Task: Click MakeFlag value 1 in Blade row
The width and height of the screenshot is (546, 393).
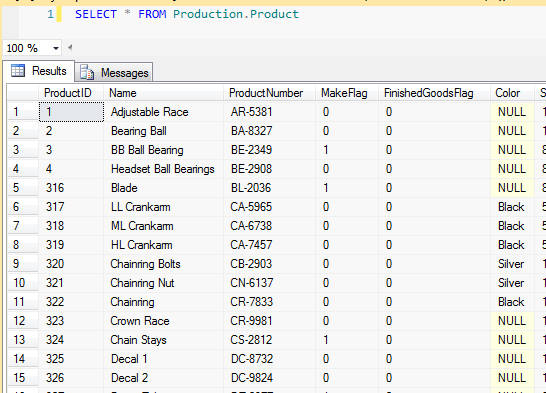Action: [x=347, y=188]
